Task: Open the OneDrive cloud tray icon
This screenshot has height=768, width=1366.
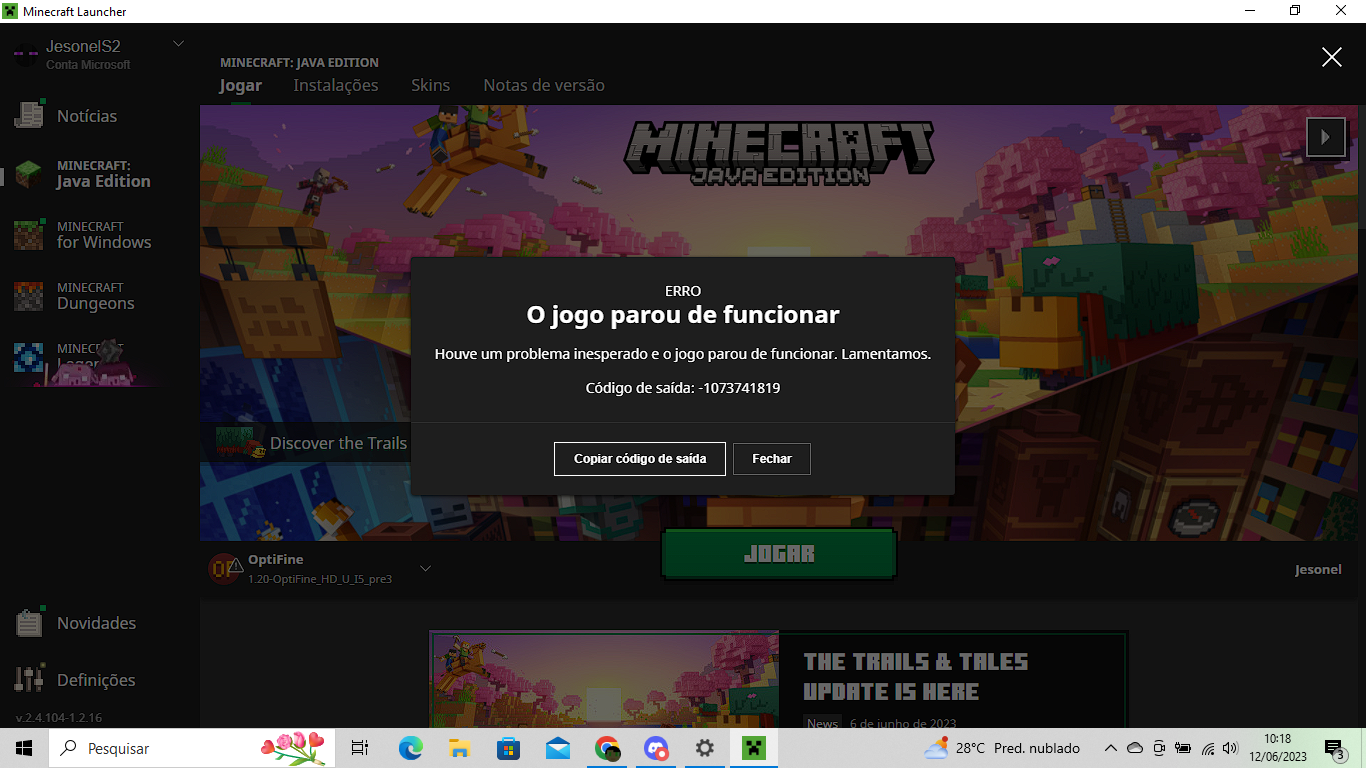Action: tap(1134, 748)
